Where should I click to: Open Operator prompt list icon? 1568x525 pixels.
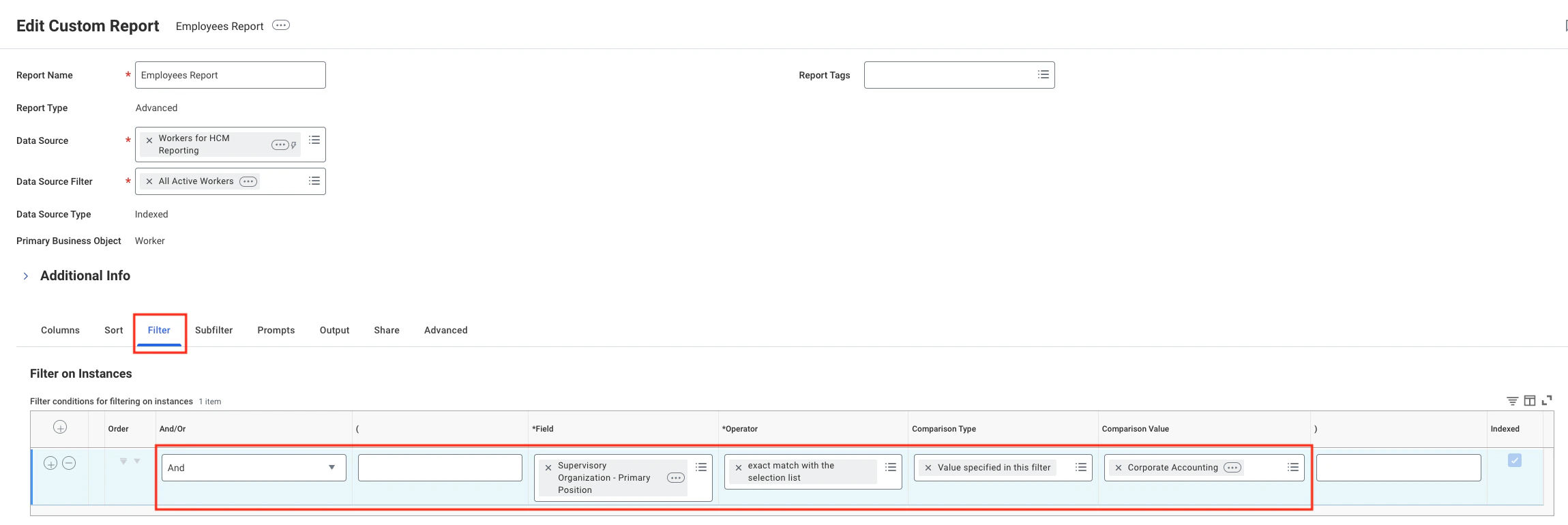pyautogui.click(x=891, y=467)
